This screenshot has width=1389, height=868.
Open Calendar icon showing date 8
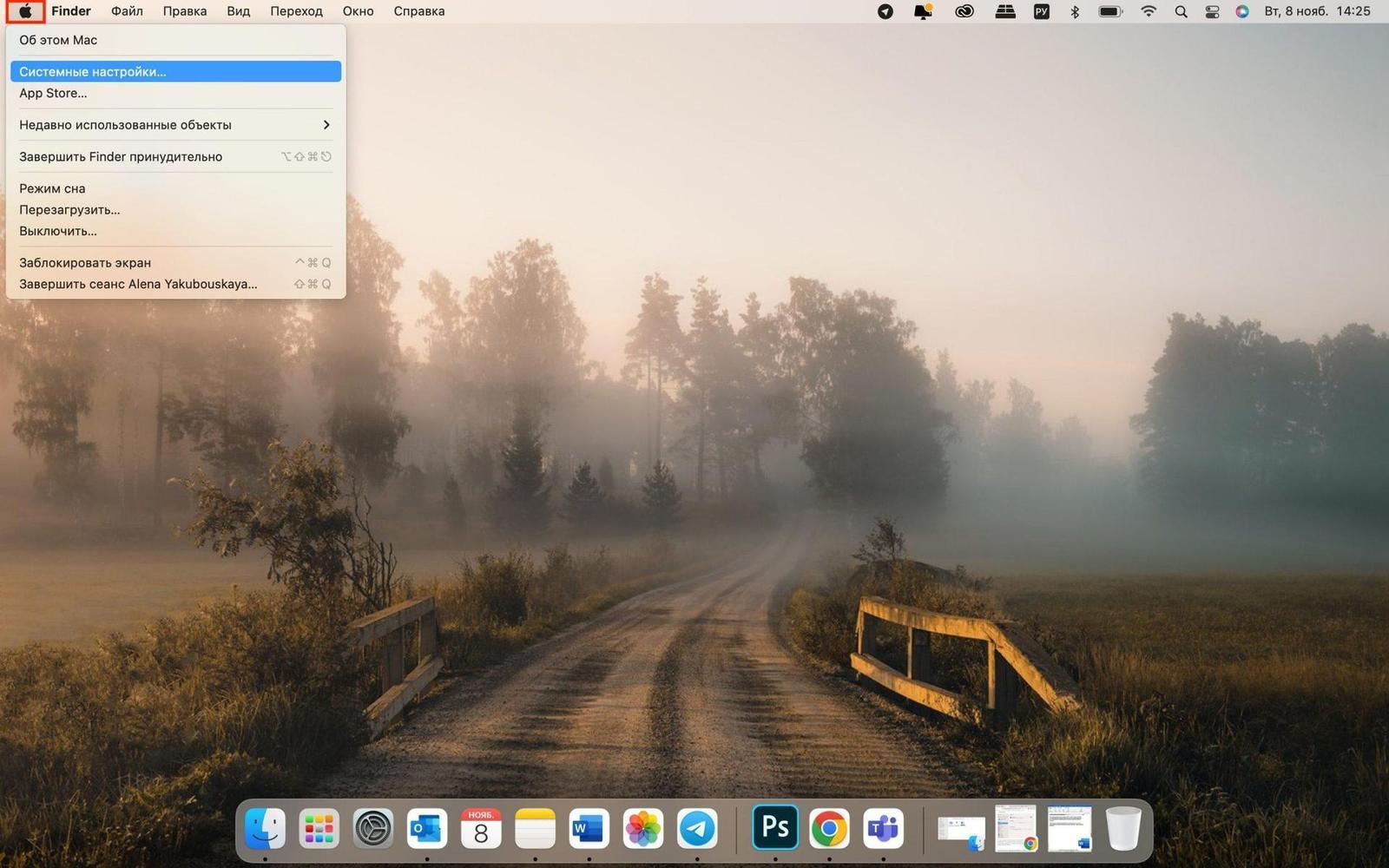481,829
